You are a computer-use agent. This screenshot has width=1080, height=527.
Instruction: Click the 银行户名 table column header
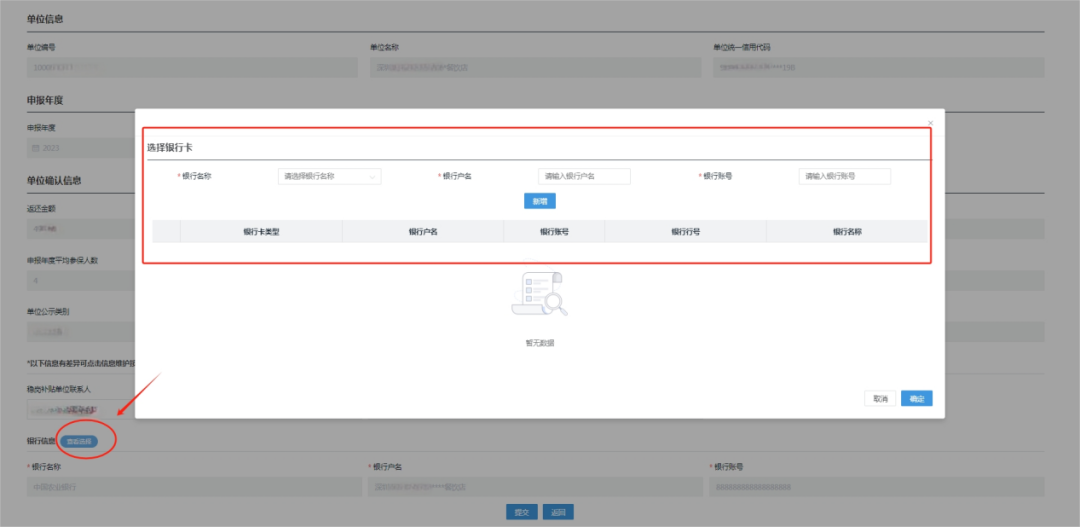click(422, 231)
